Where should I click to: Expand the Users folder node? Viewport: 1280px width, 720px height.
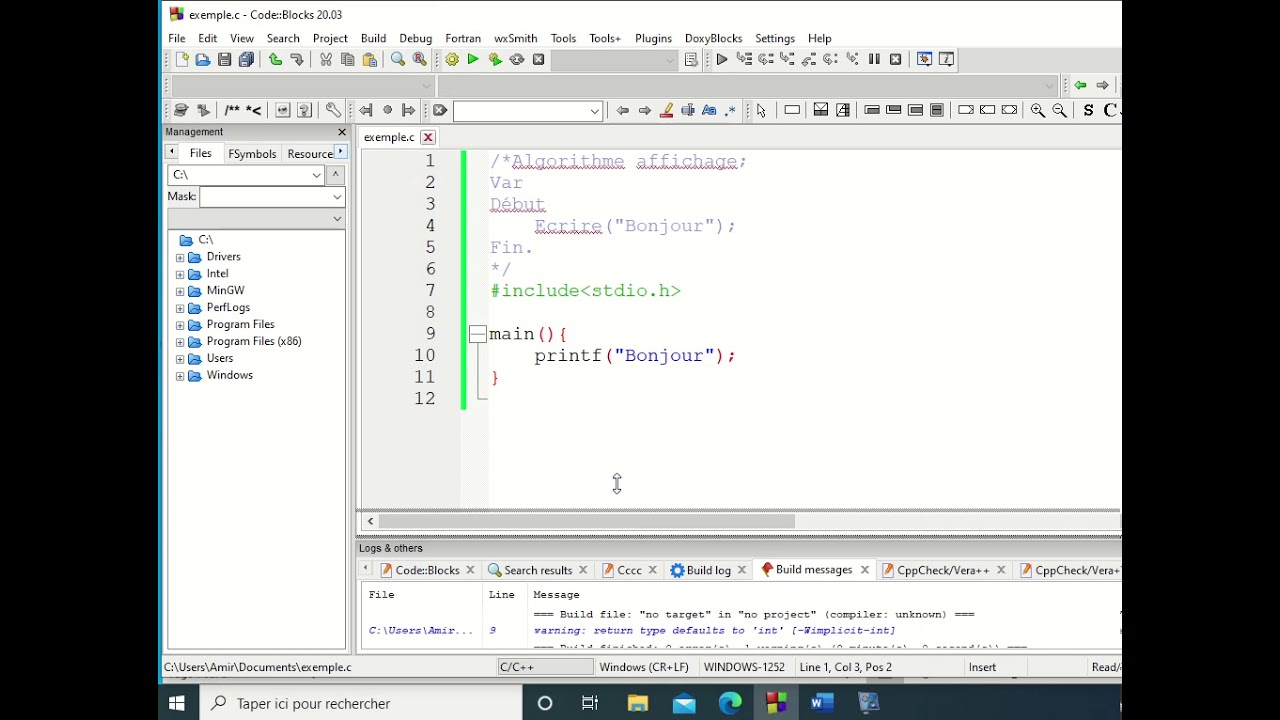tap(180, 359)
